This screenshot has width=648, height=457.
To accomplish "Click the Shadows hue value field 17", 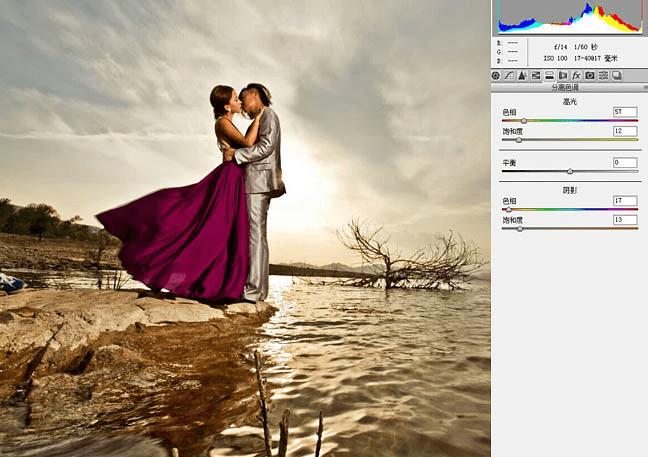I will 625,201.
